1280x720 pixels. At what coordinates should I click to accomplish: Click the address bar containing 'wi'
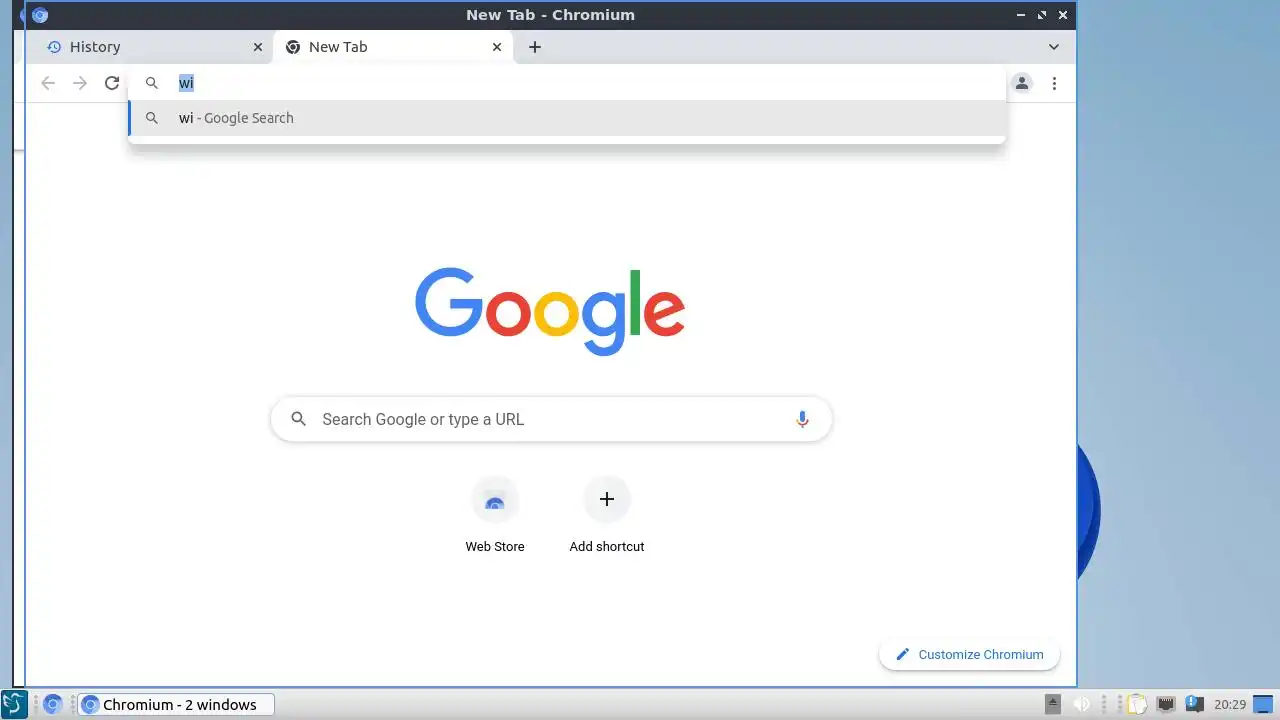pyautogui.click(x=567, y=83)
